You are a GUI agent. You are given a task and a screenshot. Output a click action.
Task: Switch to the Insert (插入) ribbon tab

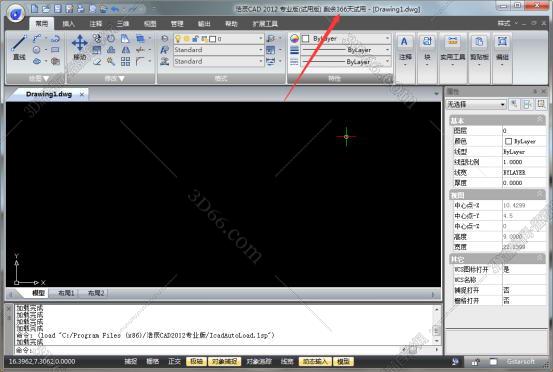(x=68, y=24)
